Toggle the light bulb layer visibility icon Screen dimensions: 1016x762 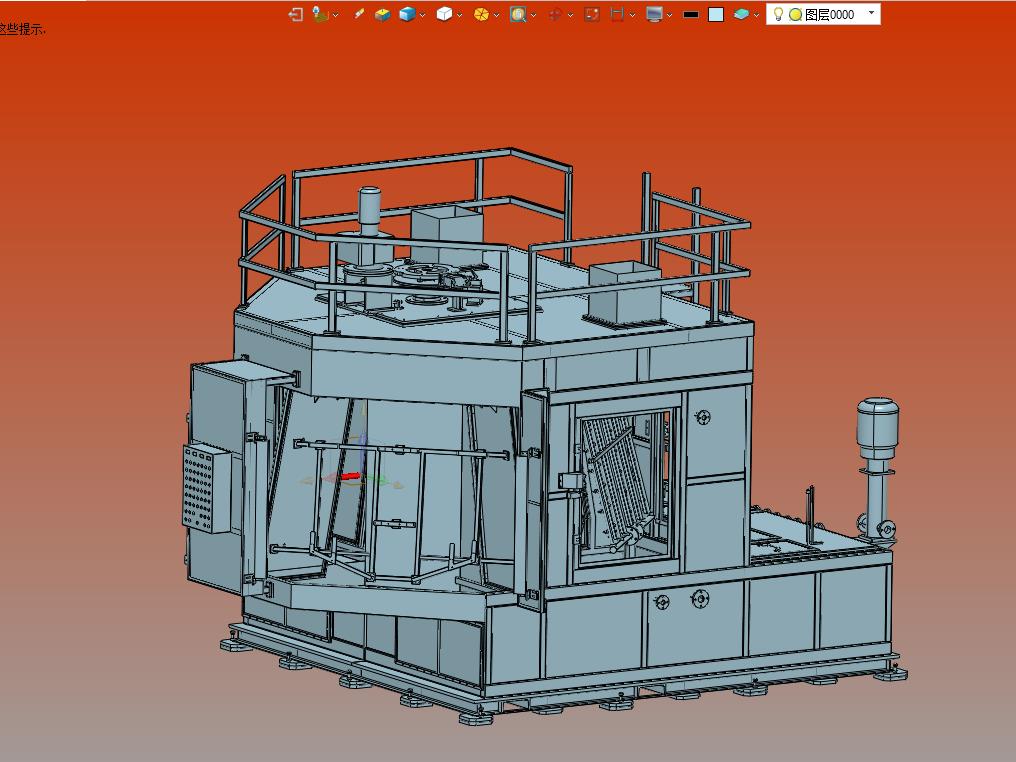779,14
